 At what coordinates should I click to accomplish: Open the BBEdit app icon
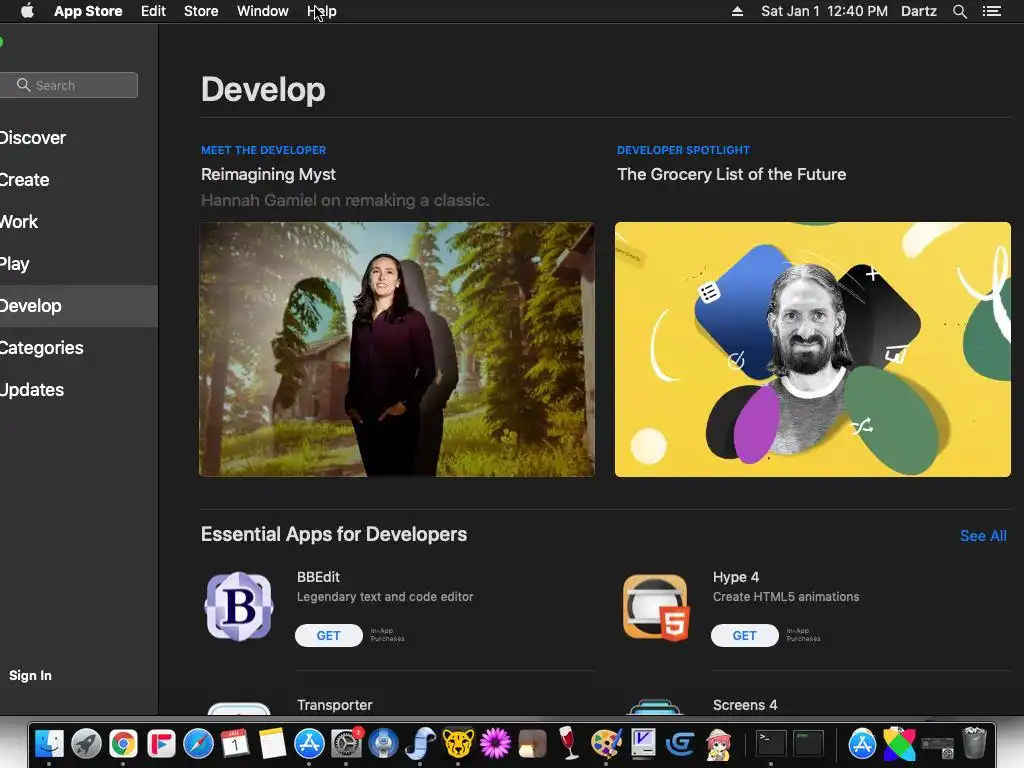point(238,607)
